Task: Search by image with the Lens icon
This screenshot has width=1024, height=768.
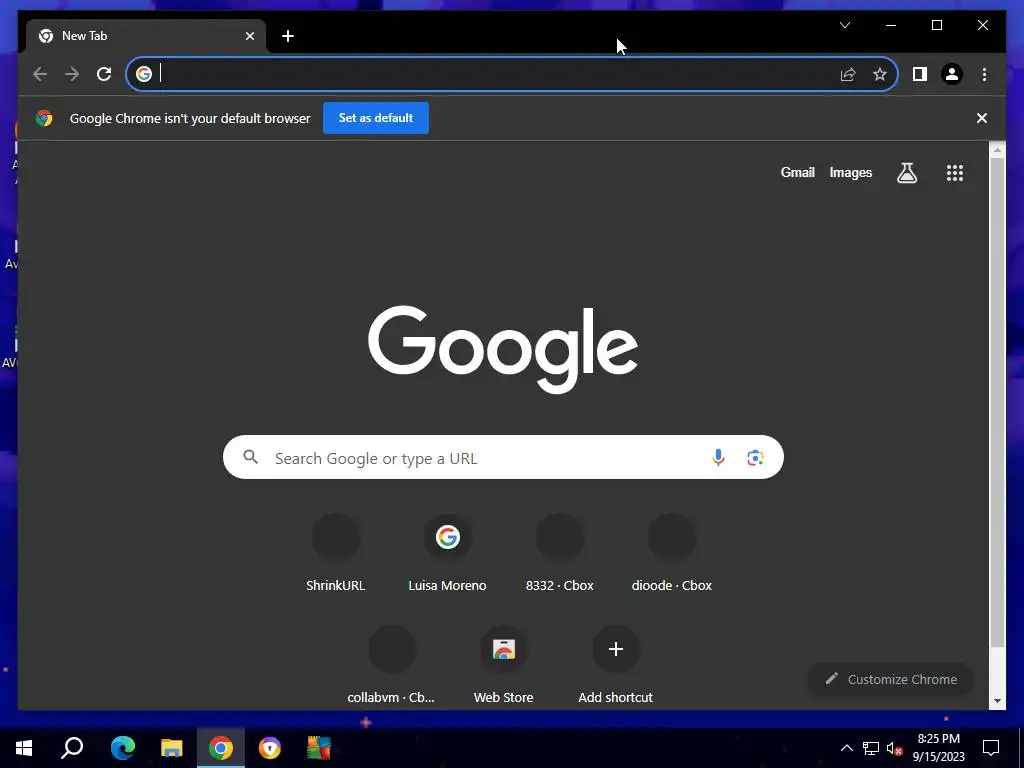Action: [x=755, y=457]
